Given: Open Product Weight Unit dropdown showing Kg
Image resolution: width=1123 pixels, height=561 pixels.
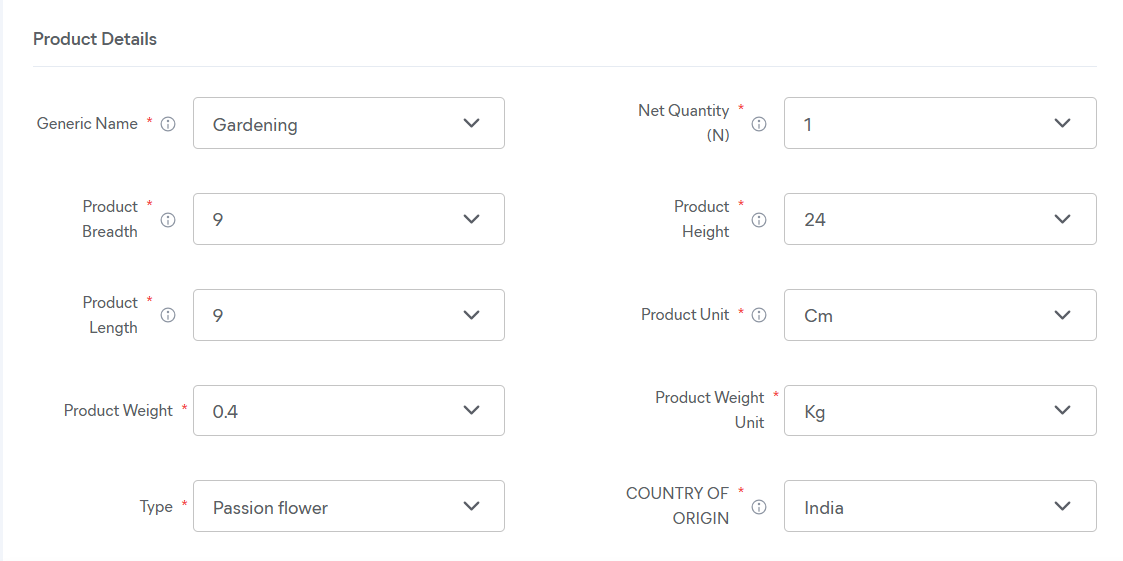Looking at the screenshot, I should (x=940, y=411).
